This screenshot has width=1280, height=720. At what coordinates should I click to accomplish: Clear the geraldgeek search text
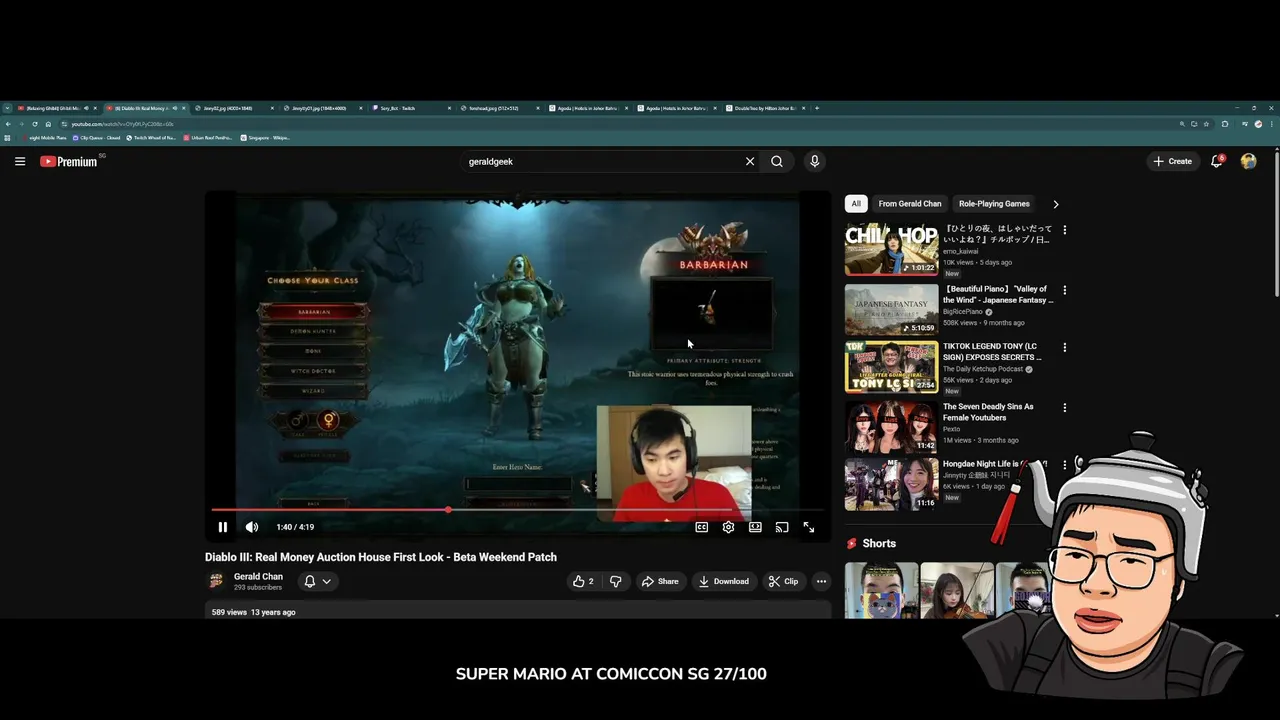(750, 161)
